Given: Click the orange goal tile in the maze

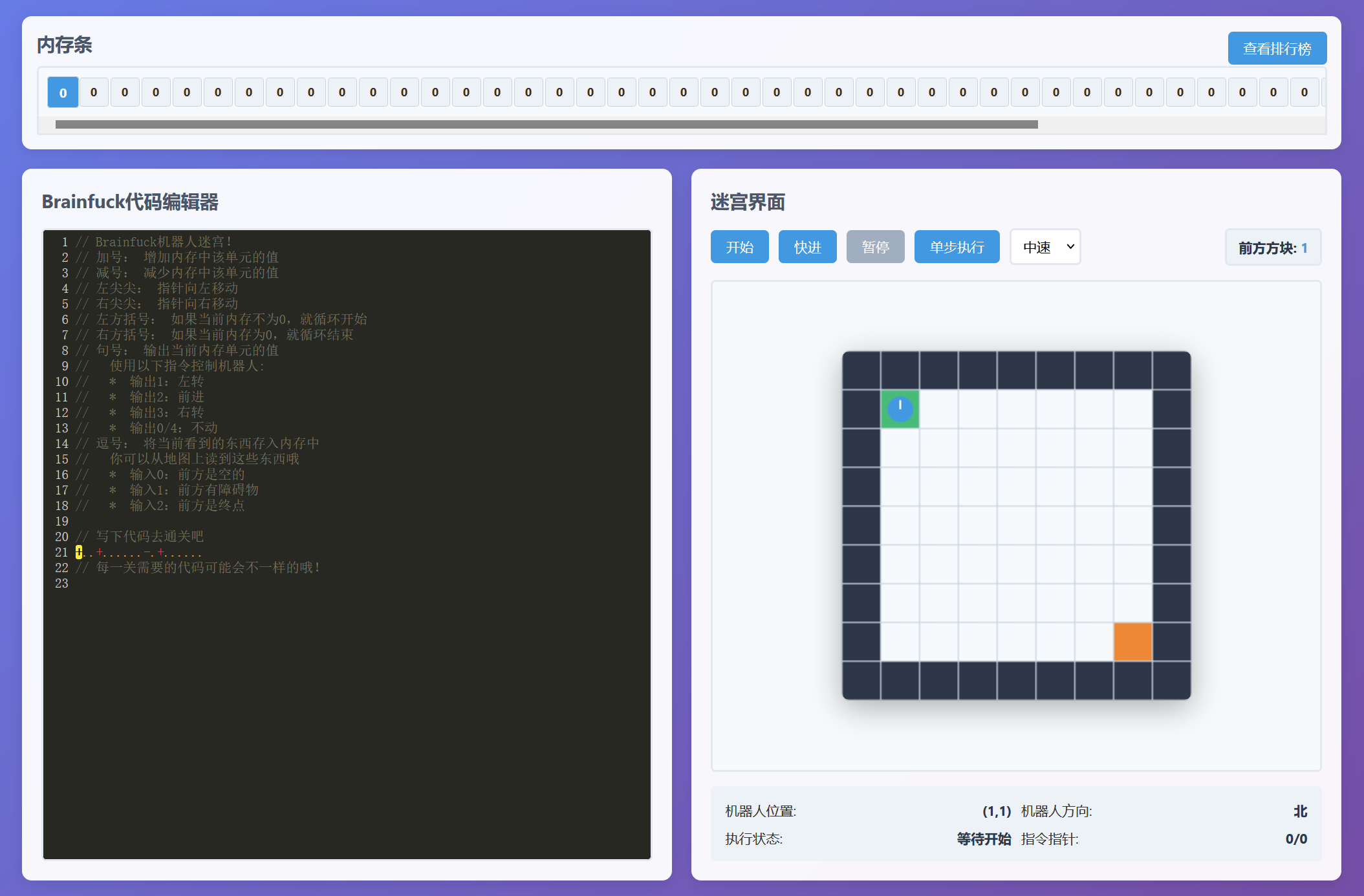Looking at the screenshot, I should point(1132,641).
